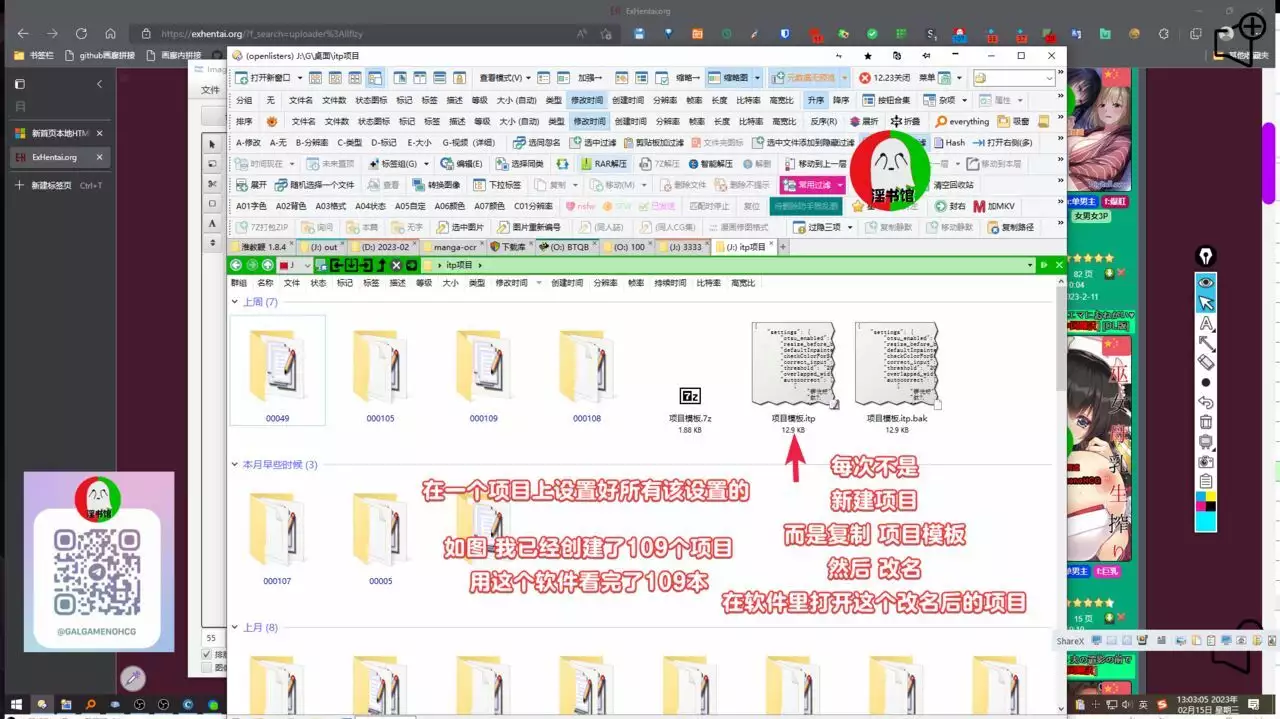Switch to the (D:) 2023-02 tab

(384, 247)
